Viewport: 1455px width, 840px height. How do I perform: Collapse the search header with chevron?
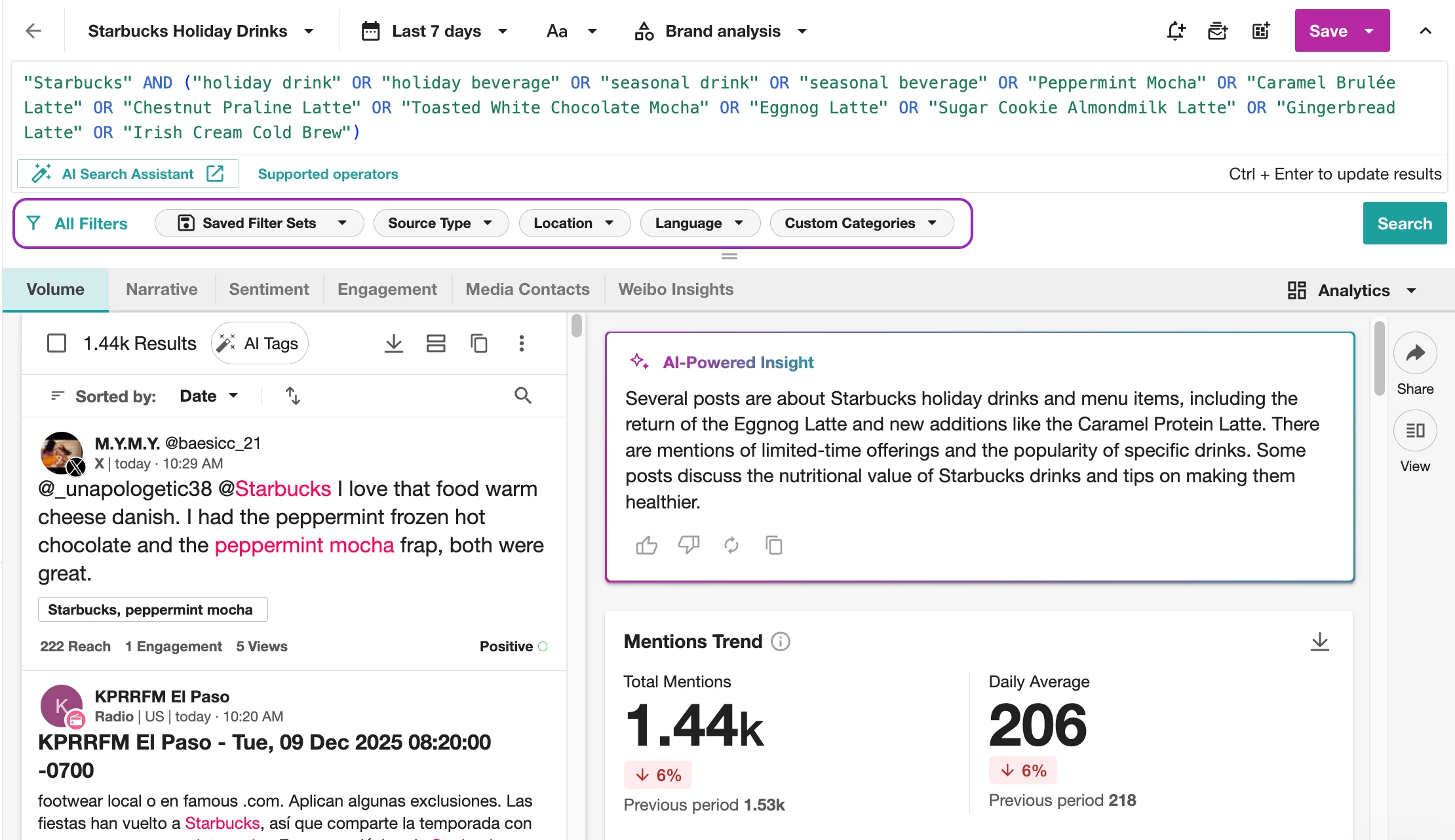[x=1426, y=31]
